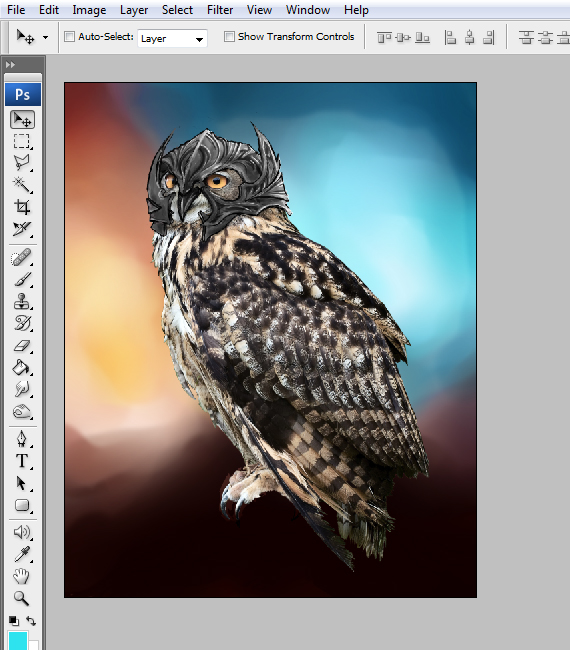The width and height of the screenshot is (570, 650).
Task: Collapse the toolbox using double-arrow
Action: pos(10,65)
